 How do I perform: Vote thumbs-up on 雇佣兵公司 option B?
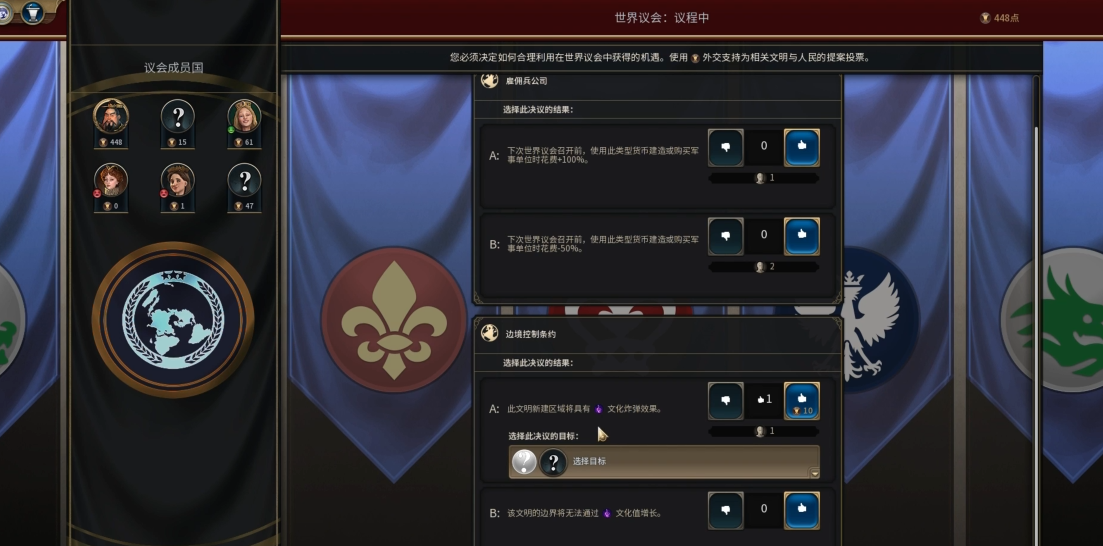801,236
